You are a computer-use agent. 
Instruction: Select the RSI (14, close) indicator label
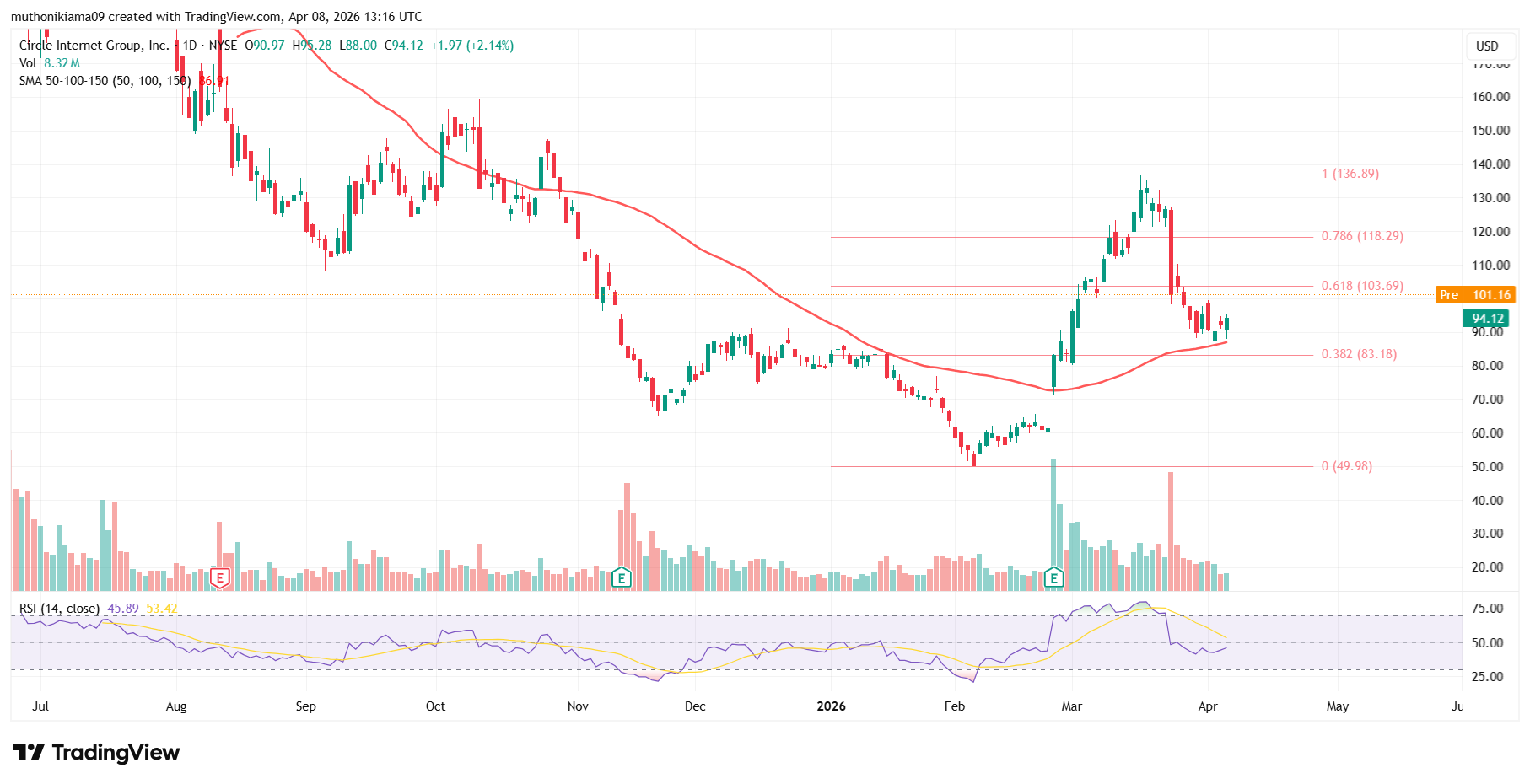[x=58, y=606]
